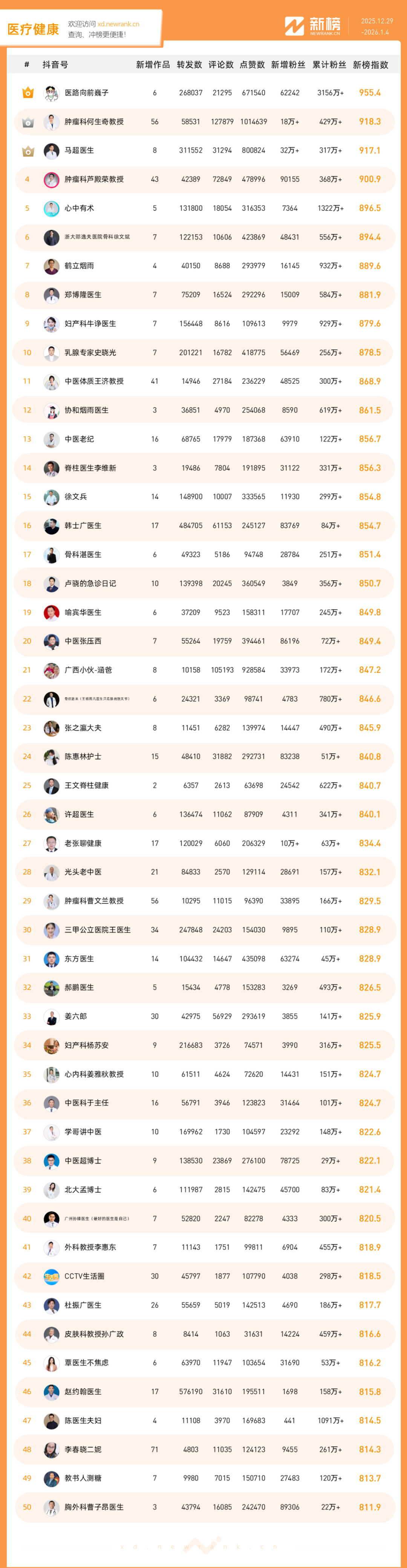Click the 新增粉丝 column header
This screenshot has width=407, height=1568.
tap(288, 65)
